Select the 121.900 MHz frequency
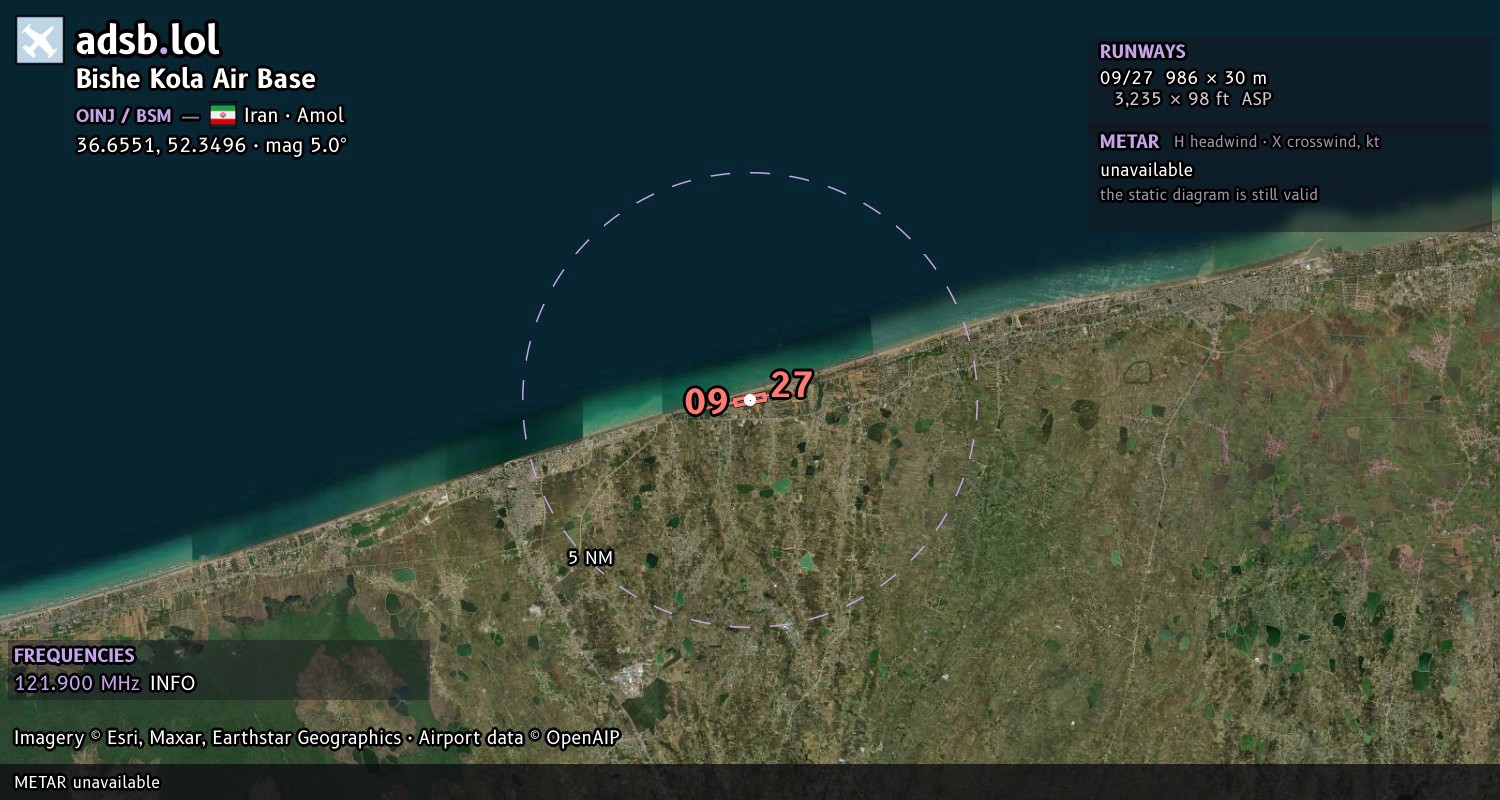1500x800 pixels. pyautogui.click(x=77, y=684)
